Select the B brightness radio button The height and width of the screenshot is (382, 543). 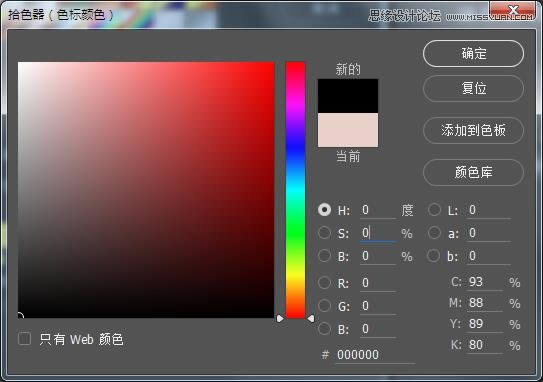(324, 256)
